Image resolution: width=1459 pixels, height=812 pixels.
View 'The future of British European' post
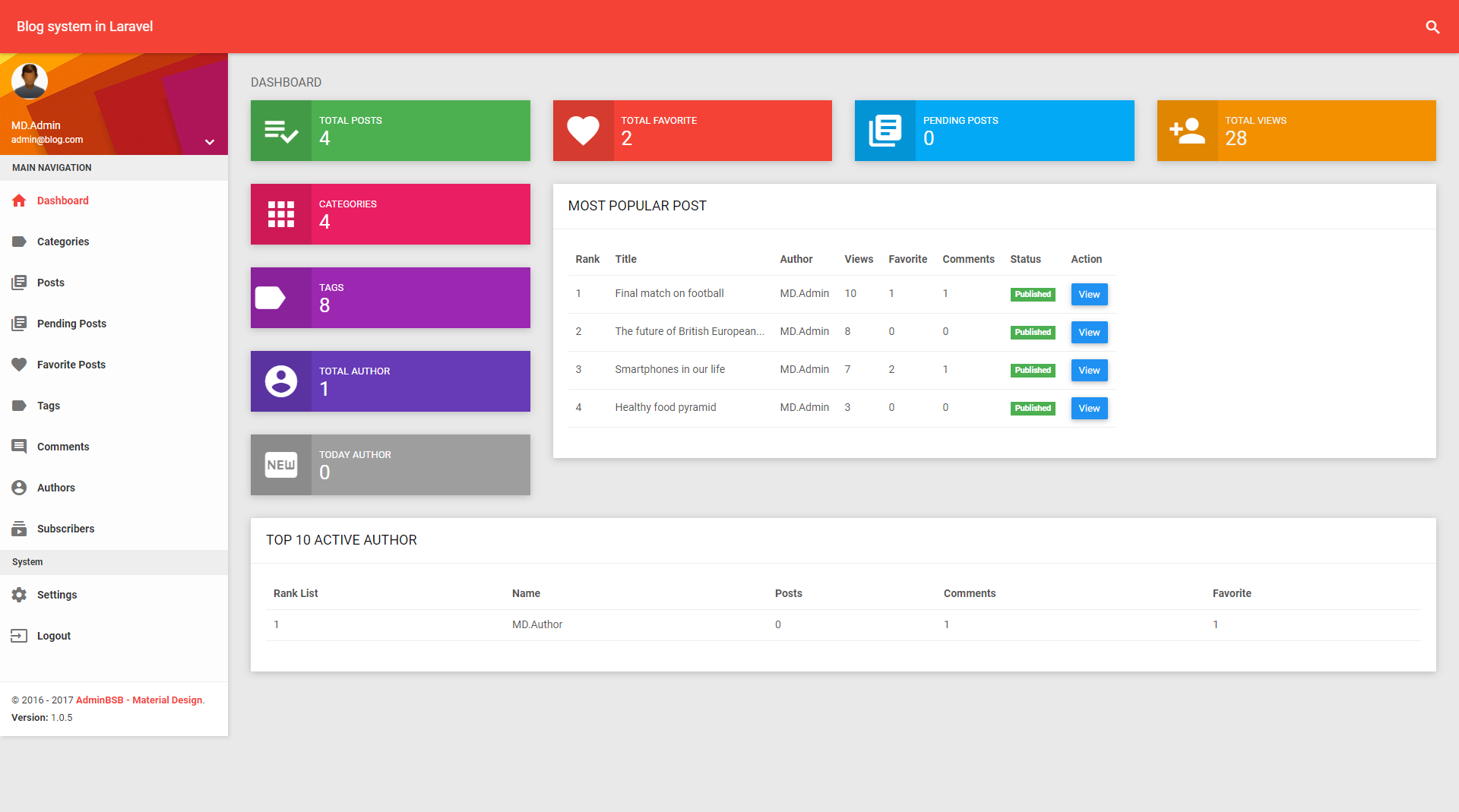coord(1089,333)
